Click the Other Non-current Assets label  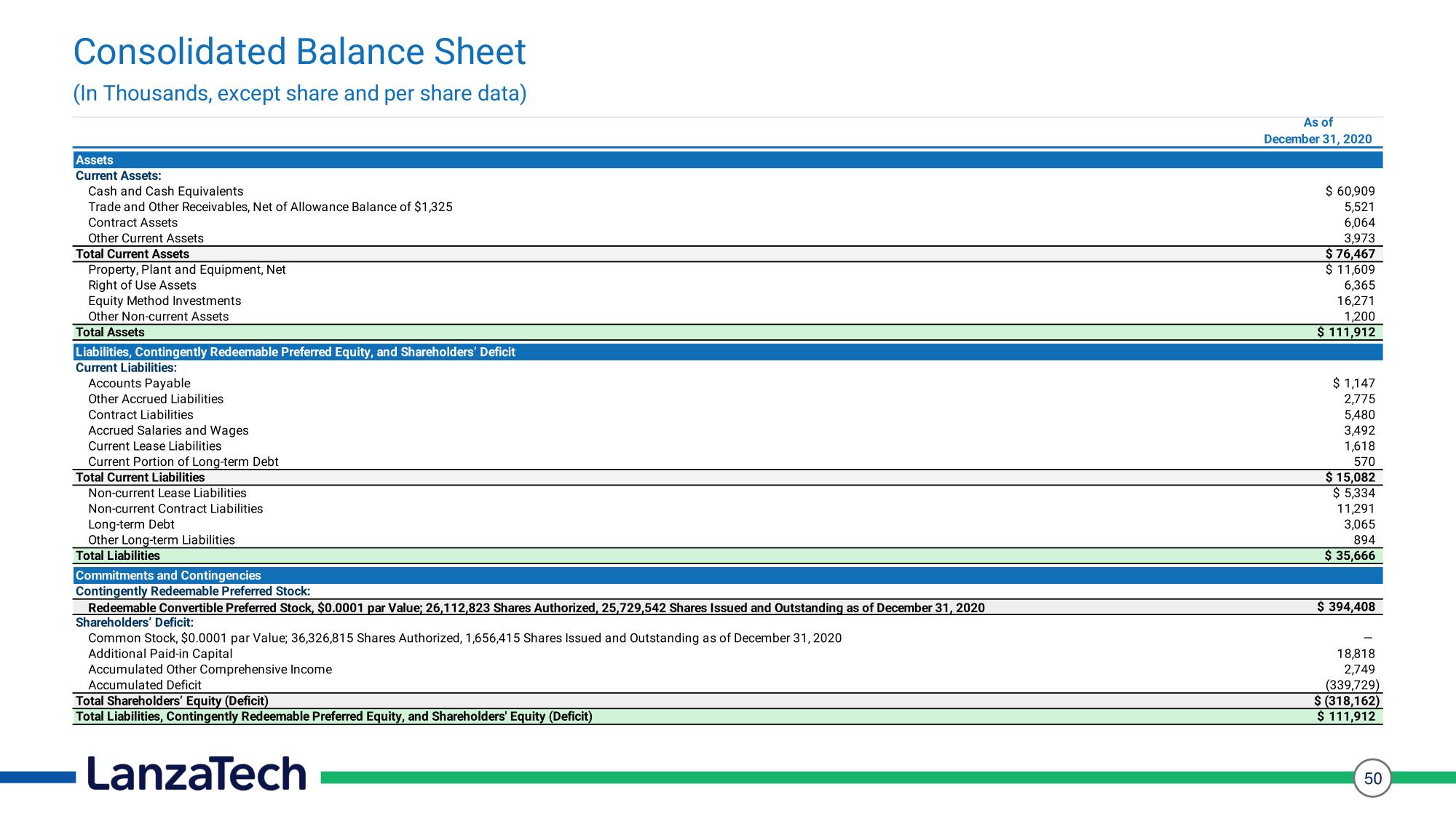pos(158,317)
